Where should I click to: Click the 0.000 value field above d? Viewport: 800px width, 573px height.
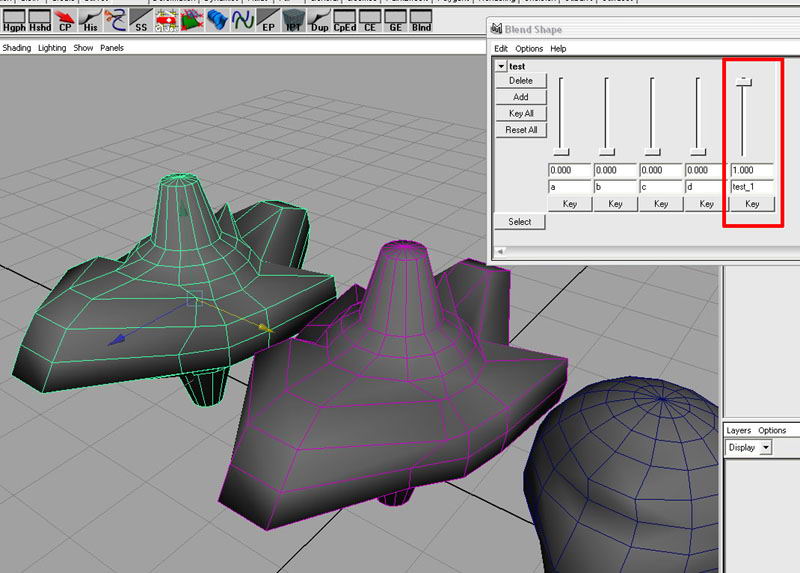pos(706,170)
